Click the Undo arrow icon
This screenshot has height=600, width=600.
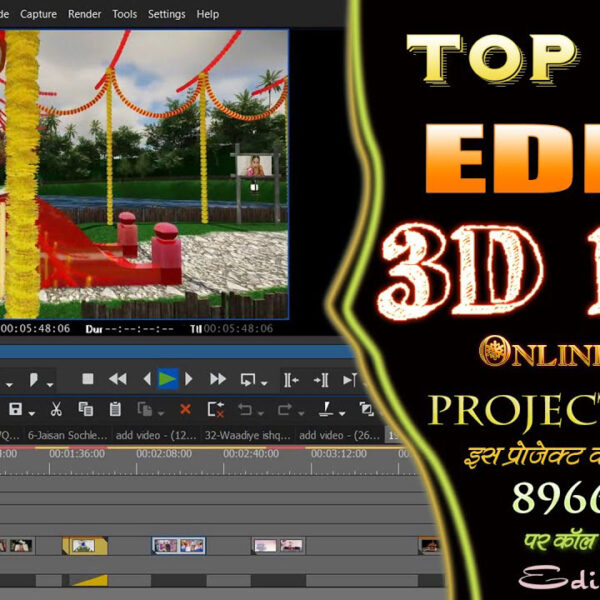245,409
